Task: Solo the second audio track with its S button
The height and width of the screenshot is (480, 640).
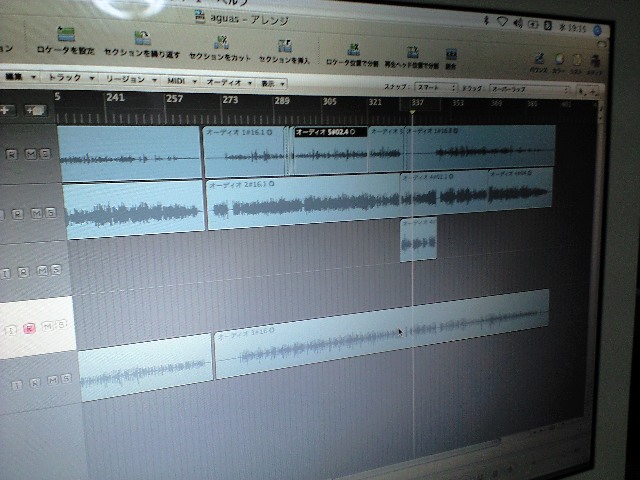Action: click(x=50, y=213)
